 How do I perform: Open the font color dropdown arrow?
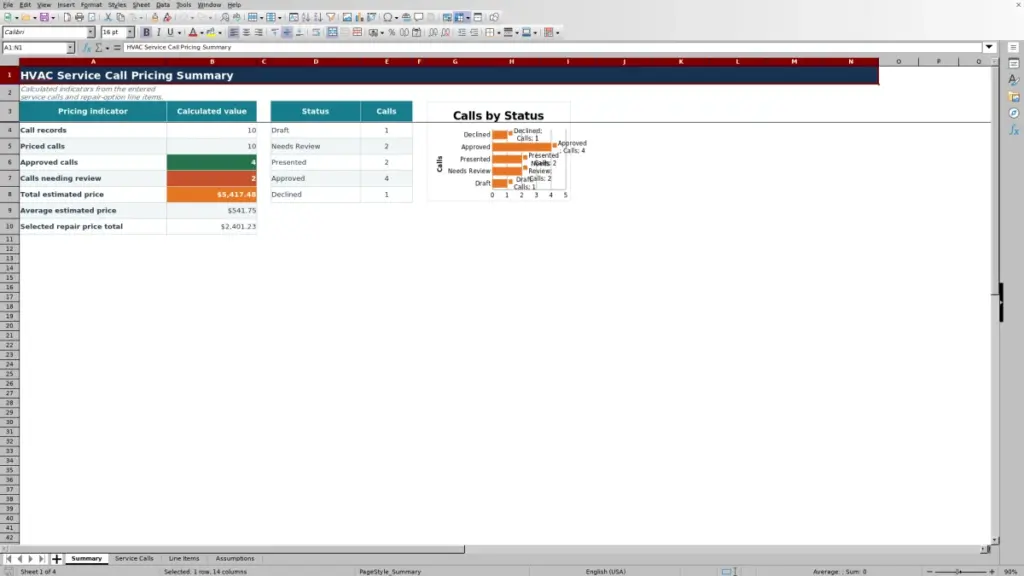tap(202, 33)
